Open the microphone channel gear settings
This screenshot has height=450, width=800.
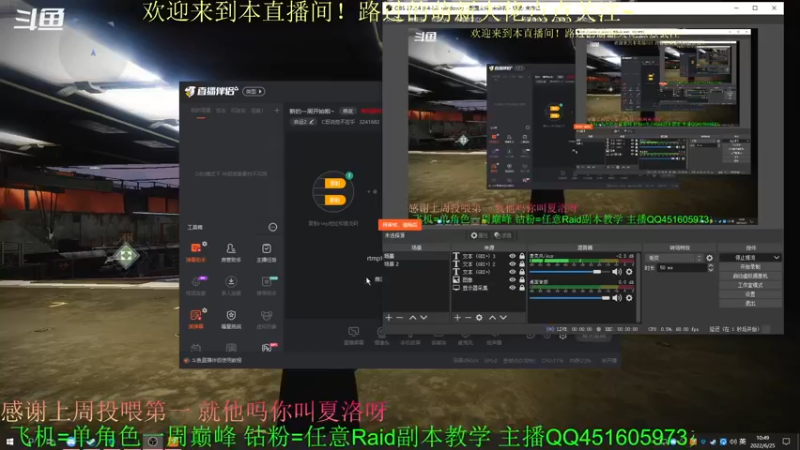click(629, 272)
